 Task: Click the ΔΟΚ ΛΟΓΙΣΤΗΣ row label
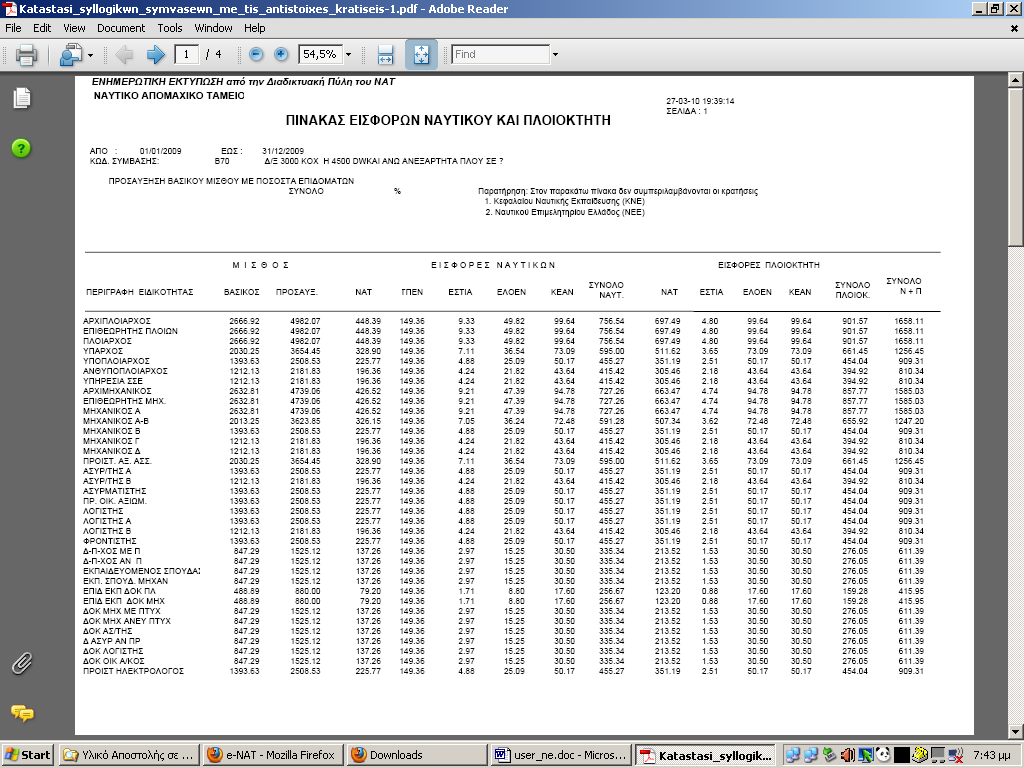point(113,651)
